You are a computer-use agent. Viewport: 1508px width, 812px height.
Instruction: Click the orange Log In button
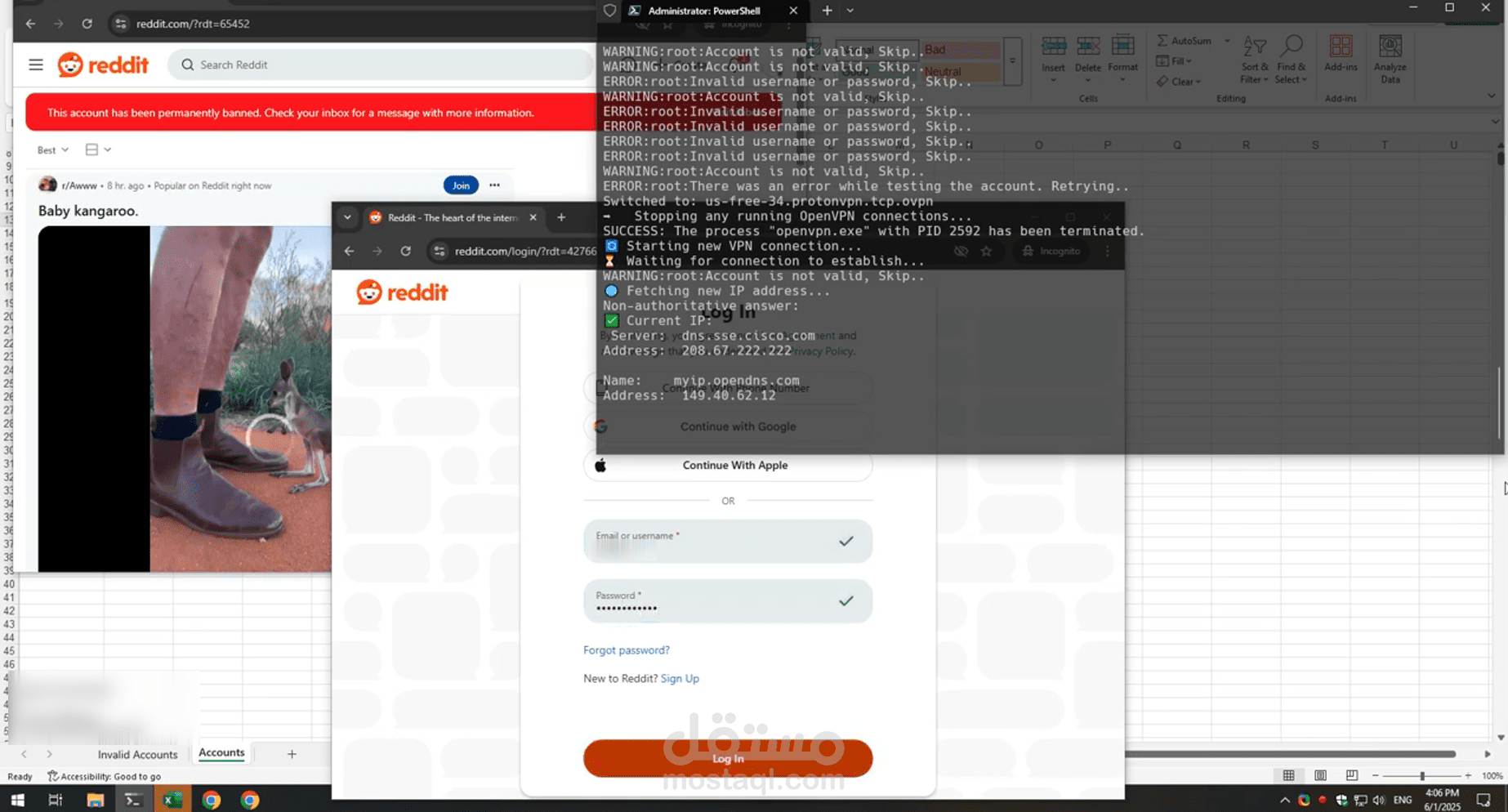(x=728, y=758)
